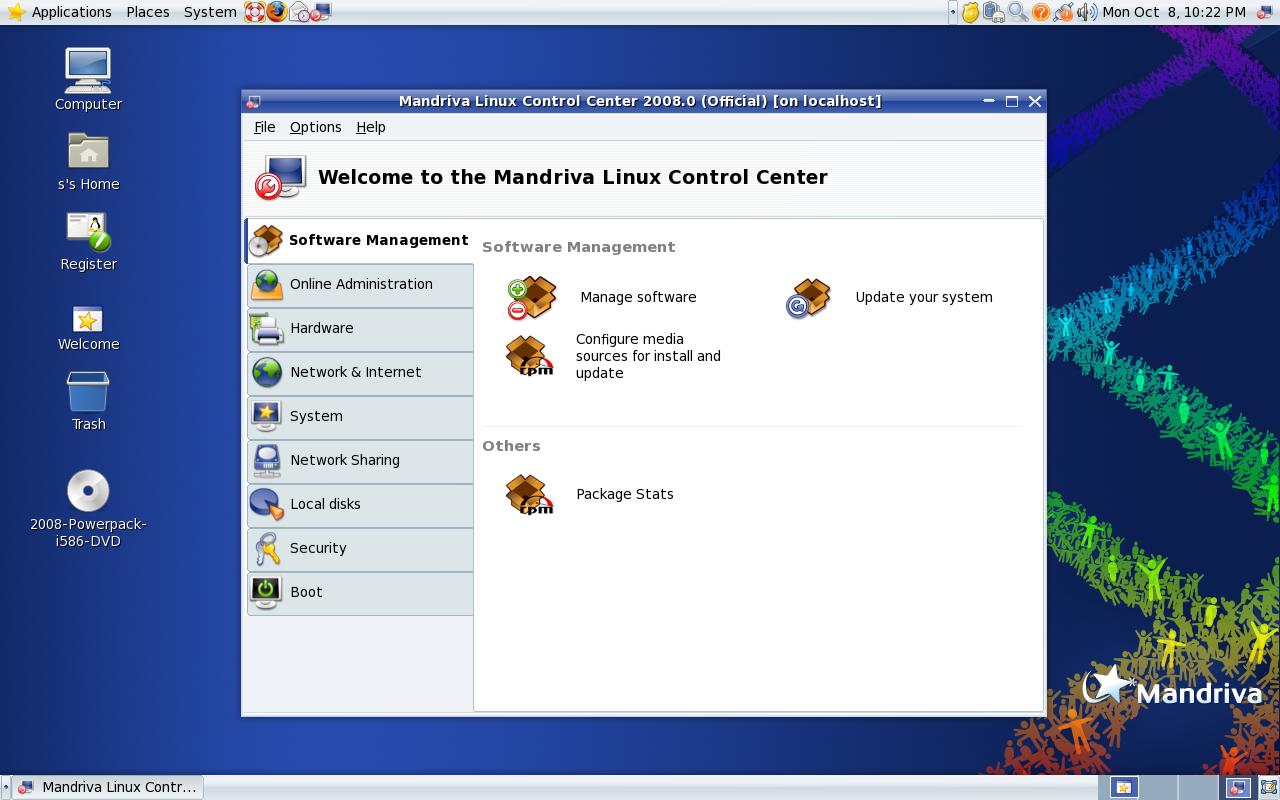The height and width of the screenshot is (800, 1280).
Task: Click the date and time clock
Action: click(x=1174, y=12)
